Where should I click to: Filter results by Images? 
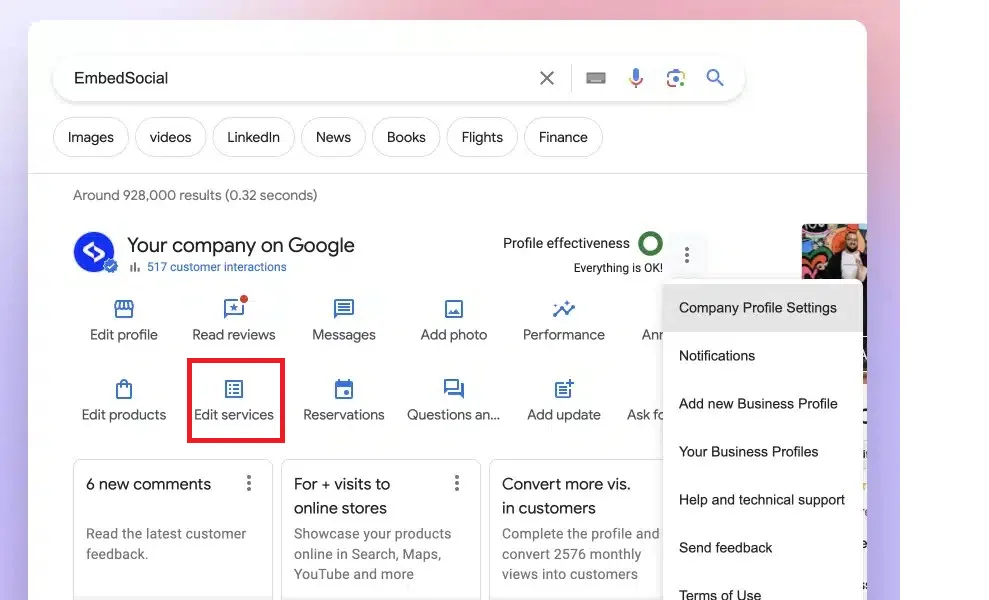click(91, 137)
